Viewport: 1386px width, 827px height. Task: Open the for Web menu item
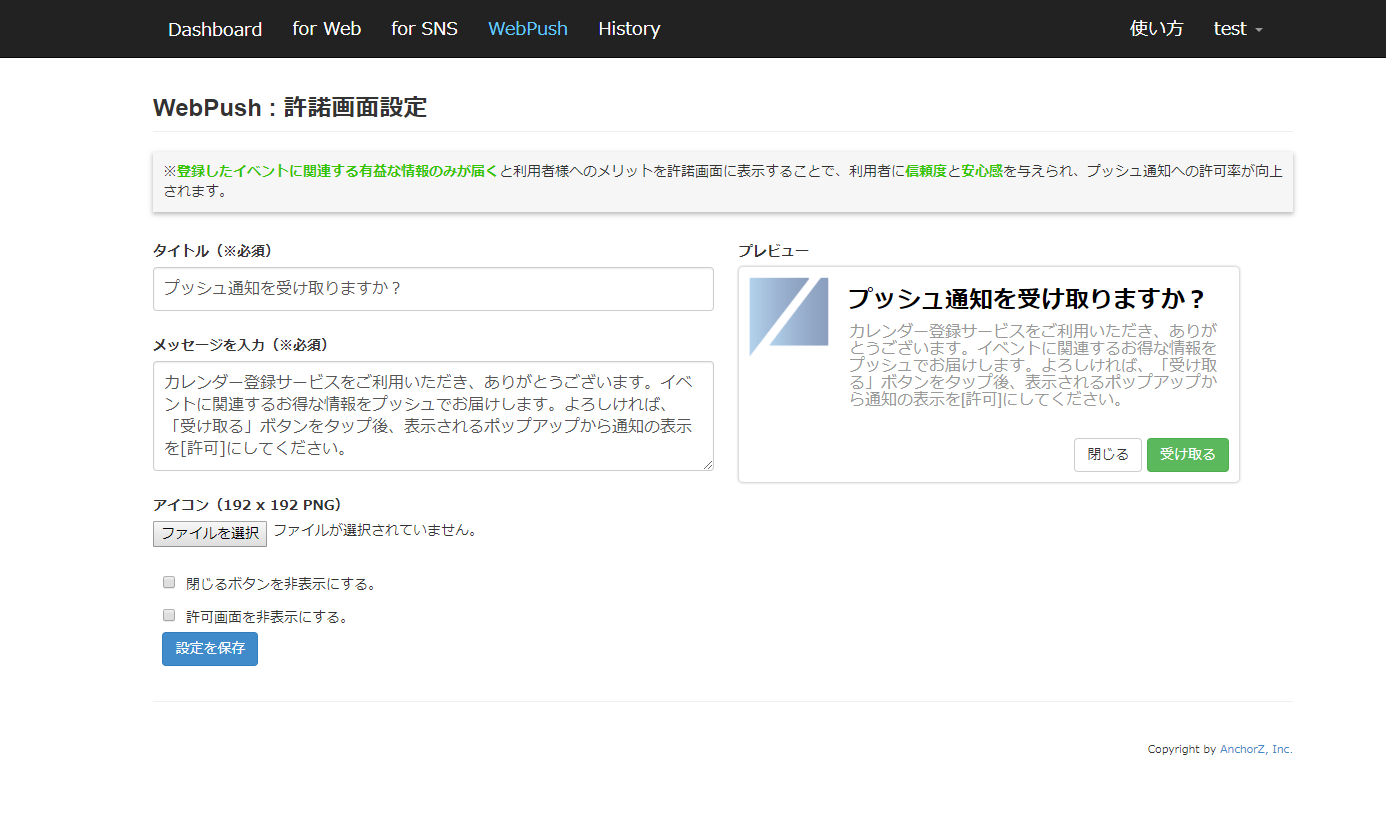click(327, 29)
